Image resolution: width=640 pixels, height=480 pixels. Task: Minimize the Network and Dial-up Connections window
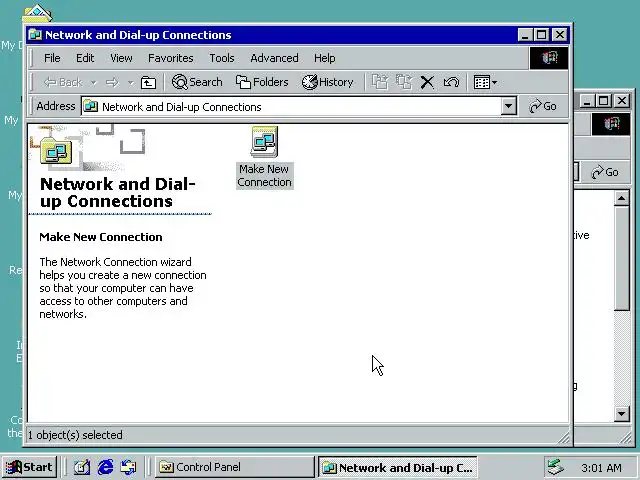[525, 35]
